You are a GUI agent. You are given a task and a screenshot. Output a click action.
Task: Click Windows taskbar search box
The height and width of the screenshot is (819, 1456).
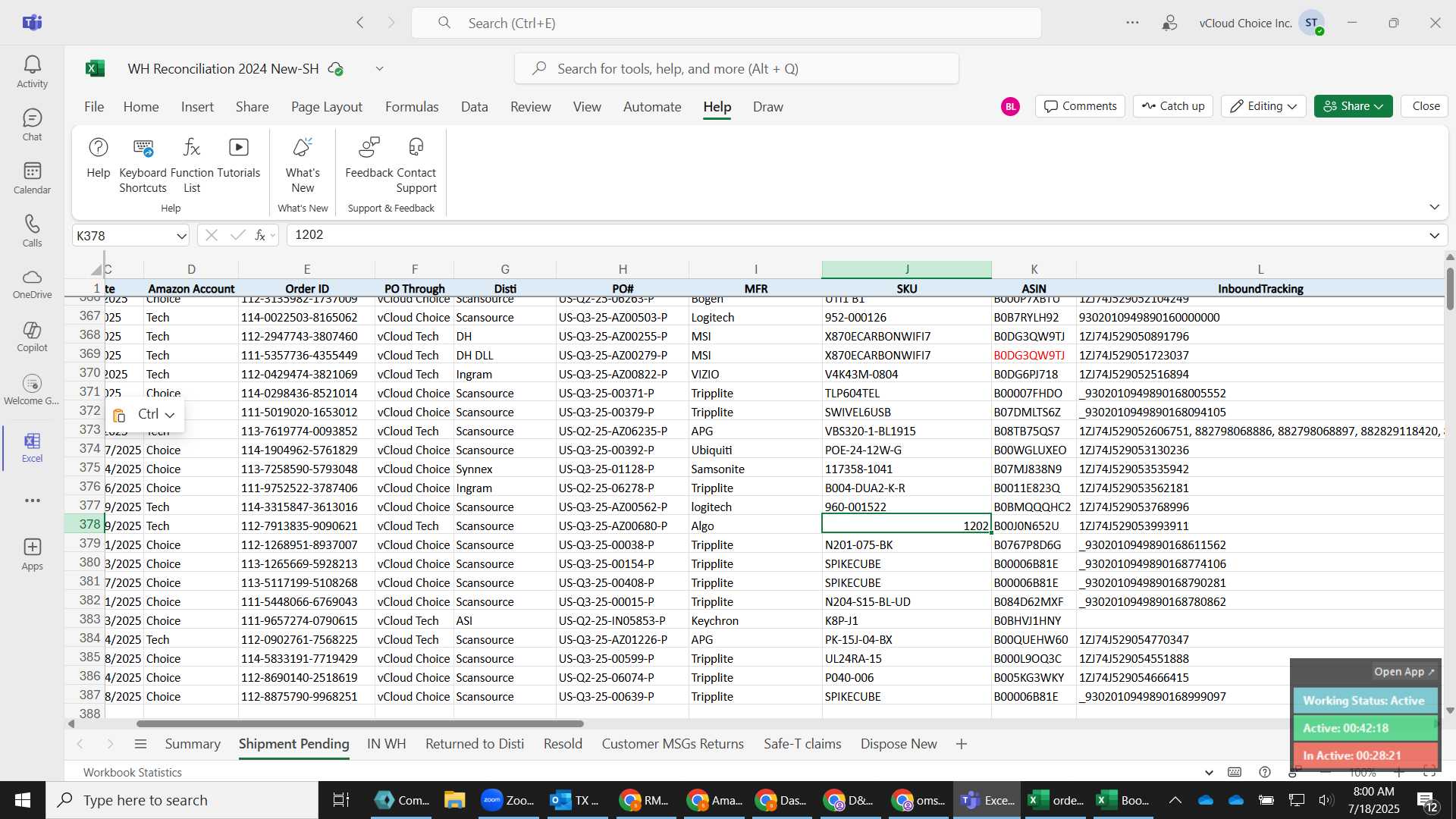(182, 800)
